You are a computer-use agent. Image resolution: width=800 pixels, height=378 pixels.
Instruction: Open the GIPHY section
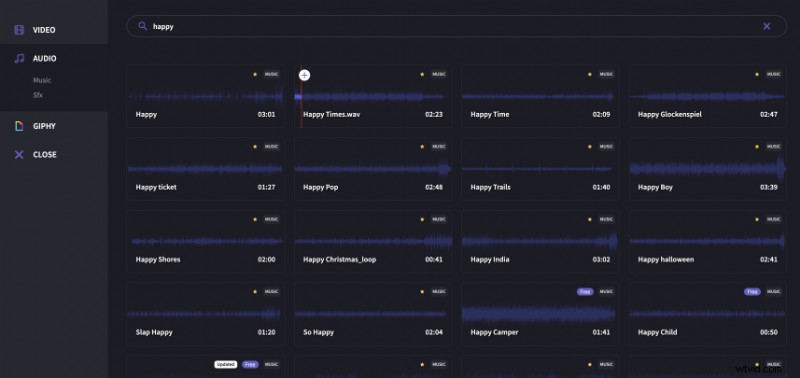click(44, 126)
